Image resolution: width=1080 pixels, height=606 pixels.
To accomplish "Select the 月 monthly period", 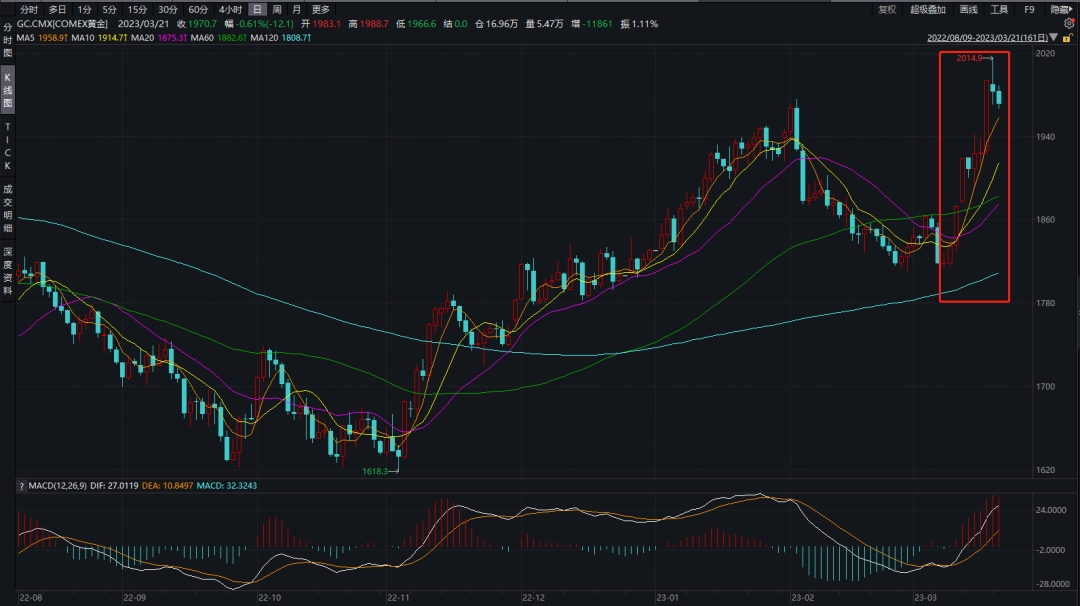I will (x=296, y=9).
